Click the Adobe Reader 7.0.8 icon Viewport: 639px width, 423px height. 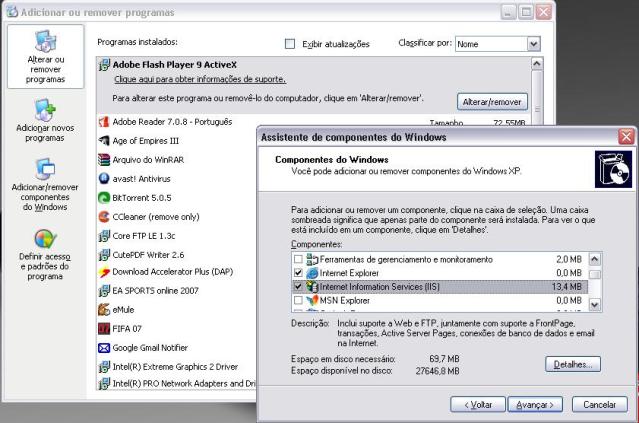103,122
